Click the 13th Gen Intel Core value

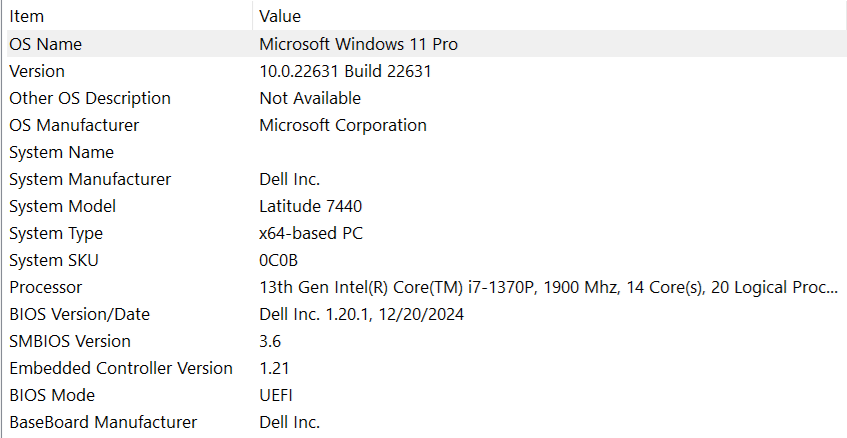coord(548,287)
